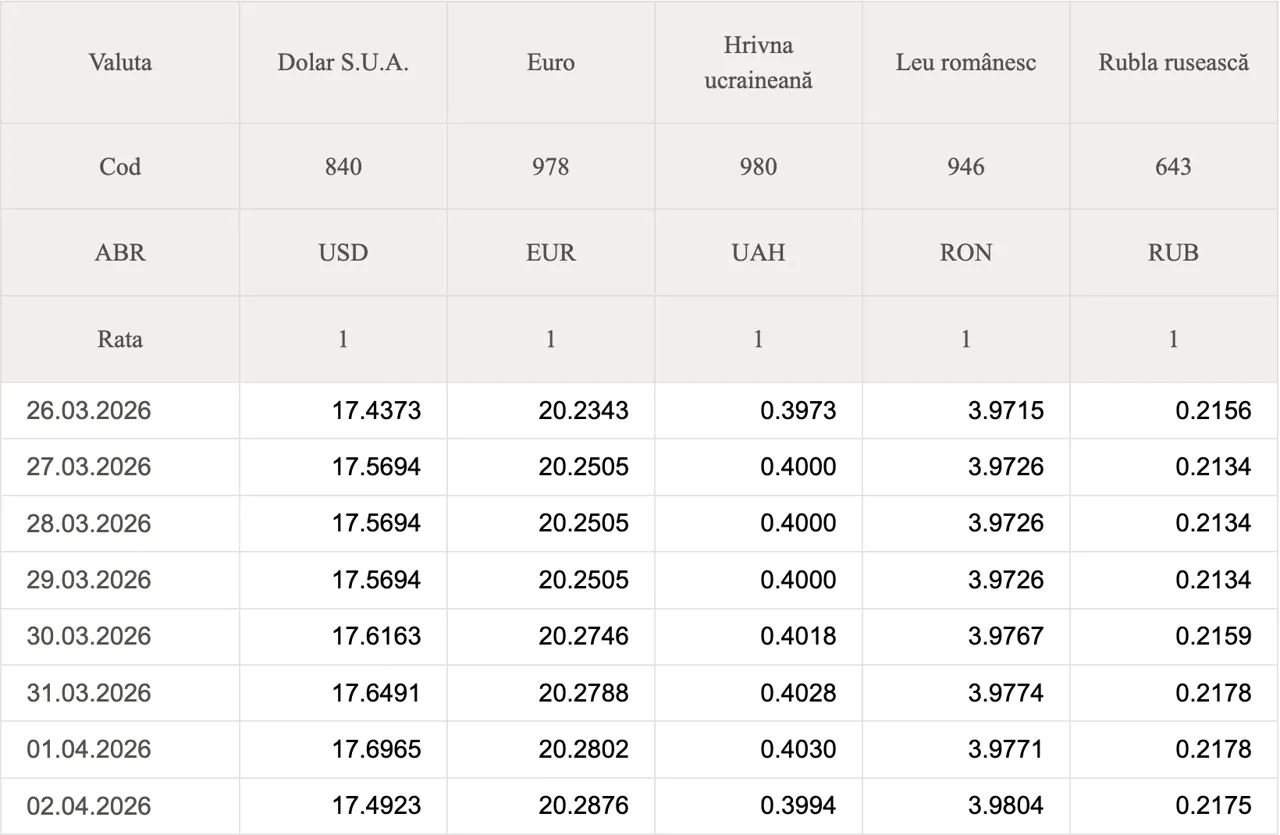Select the 02.04.2026 date row

[89, 806]
